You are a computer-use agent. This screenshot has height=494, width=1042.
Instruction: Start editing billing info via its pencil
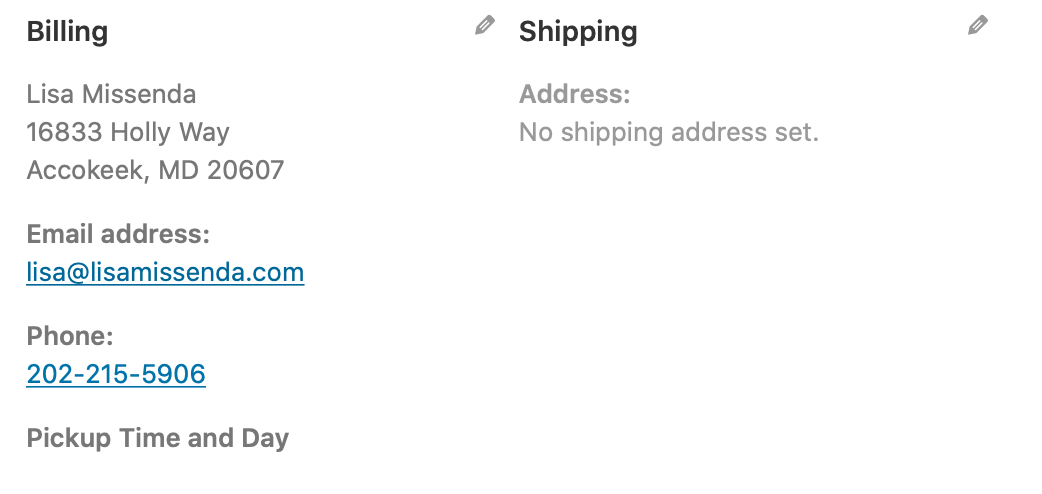pos(484,25)
